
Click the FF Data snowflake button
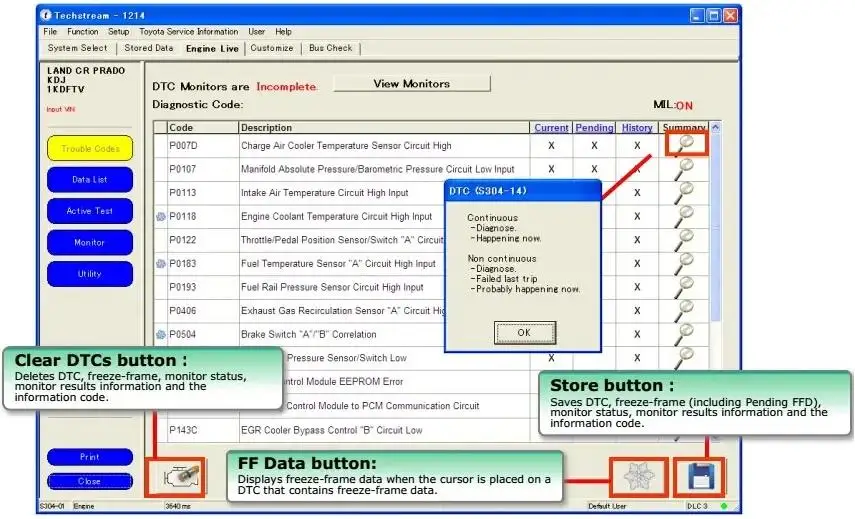click(639, 477)
